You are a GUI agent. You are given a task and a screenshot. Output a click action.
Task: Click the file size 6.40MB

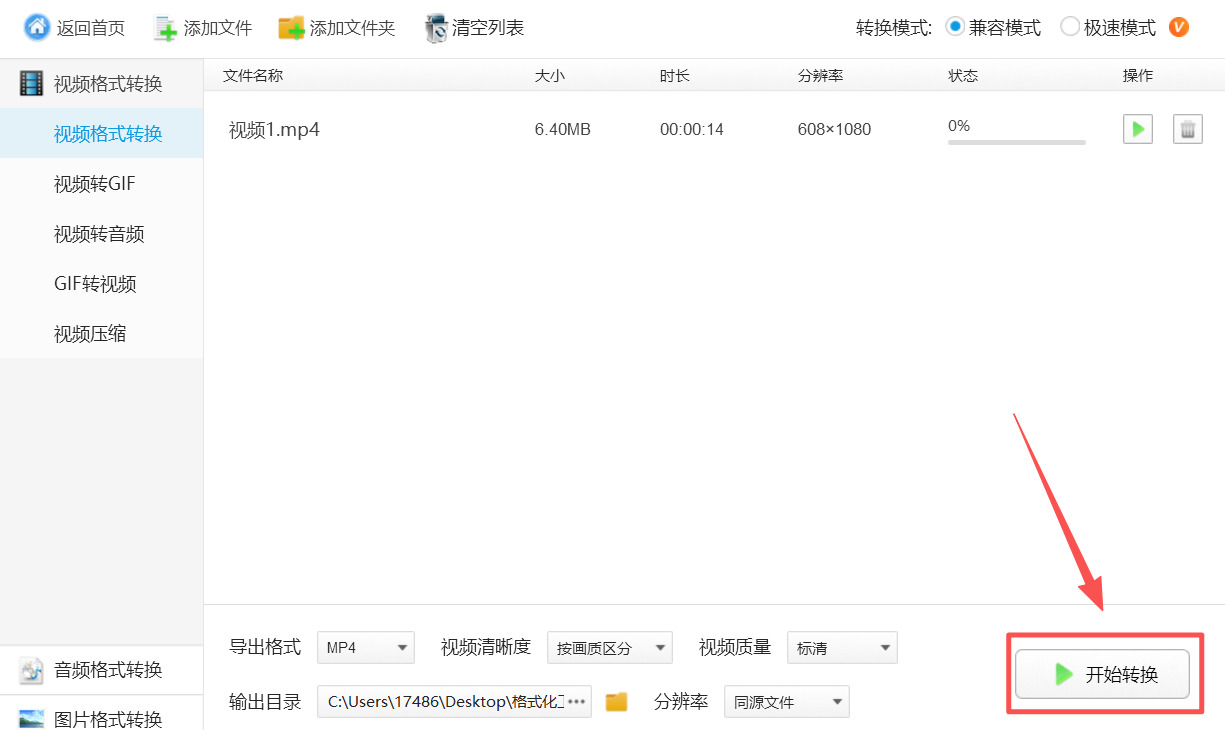coord(563,129)
